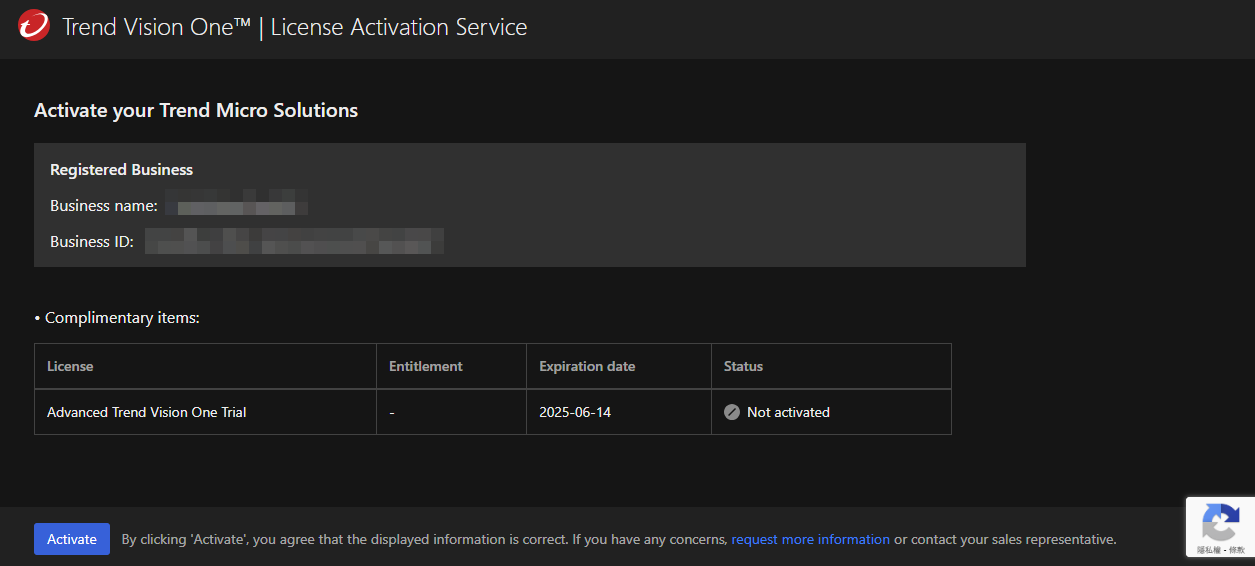Click the 'Complimentary items' label
This screenshot has height=566, width=1255.
coord(121,318)
